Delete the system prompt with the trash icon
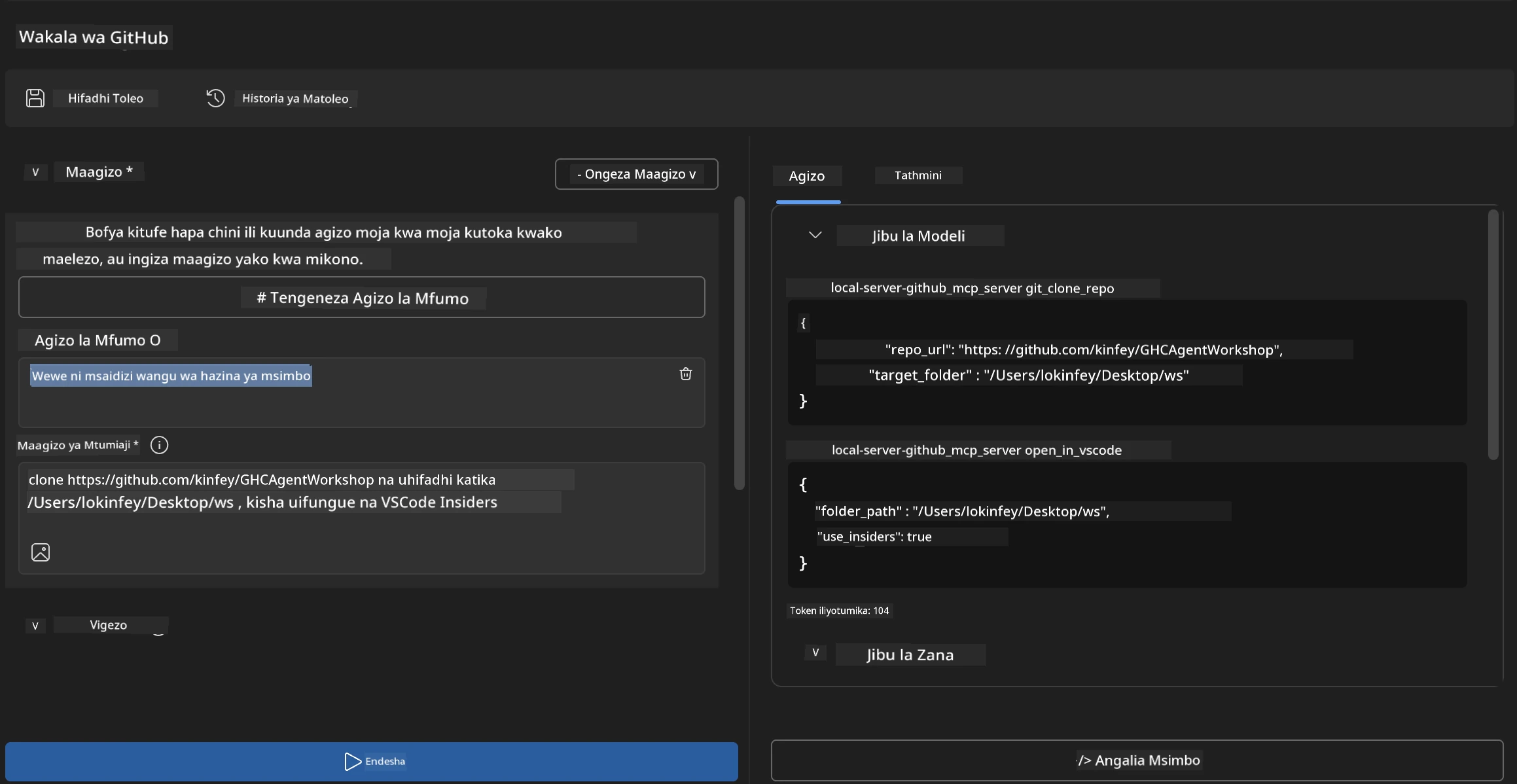This screenshot has height=784, width=1517. click(x=685, y=374)
